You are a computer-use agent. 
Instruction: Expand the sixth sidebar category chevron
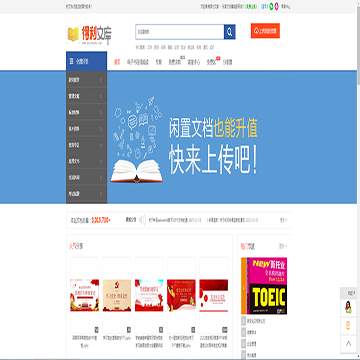pyautogui.click(x=101, y=161)
